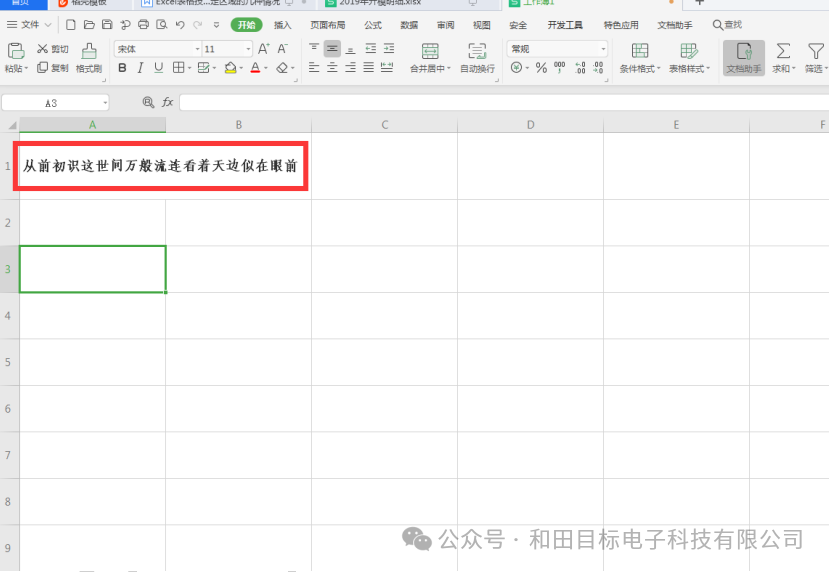Image resolution: width=830 pixels, height=572 pixels.
Task: Expand the Name Box dropdown arrow
Action: pos(105,103)
